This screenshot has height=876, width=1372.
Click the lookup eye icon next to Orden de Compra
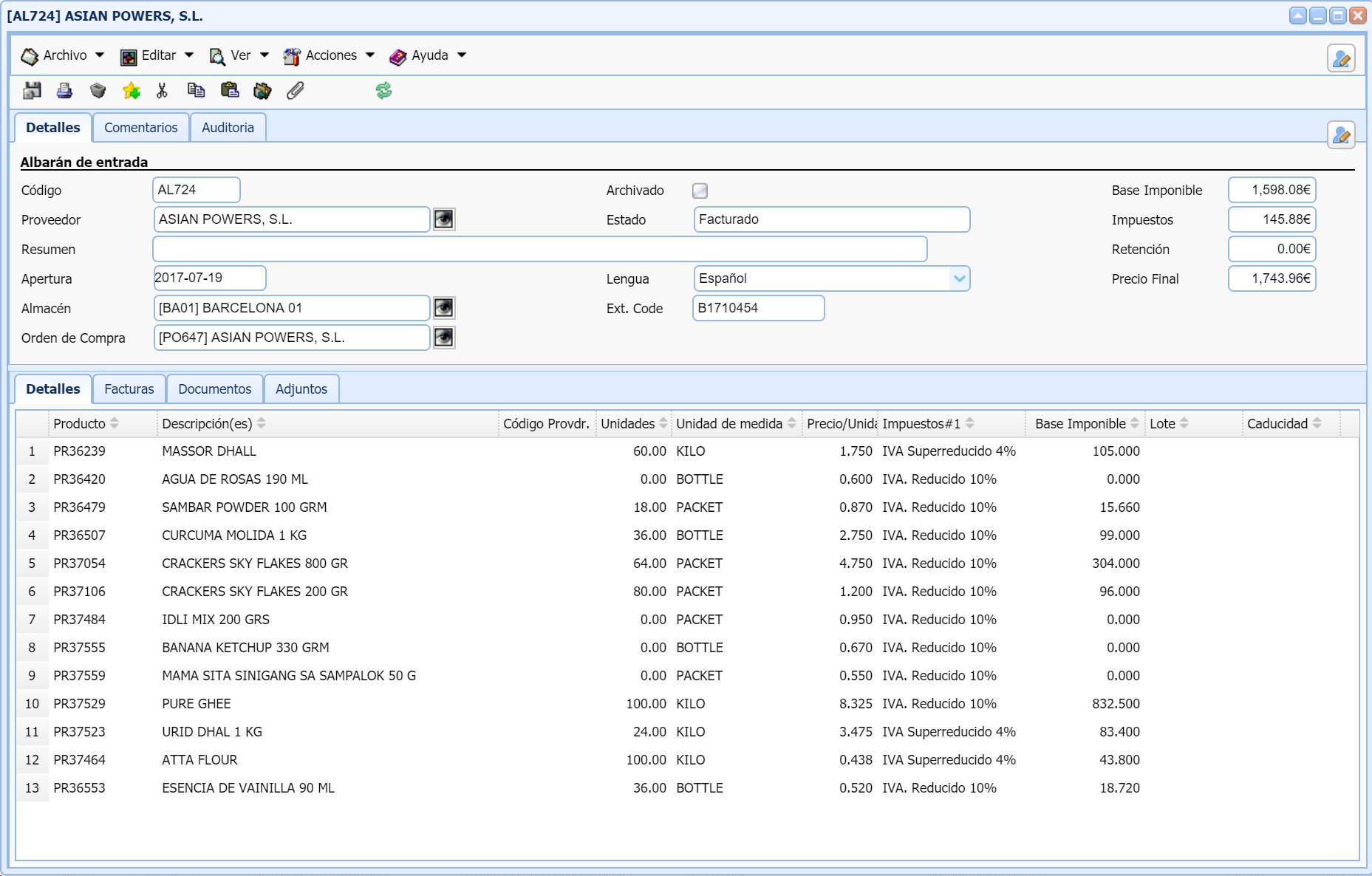[x=444, y=338]
